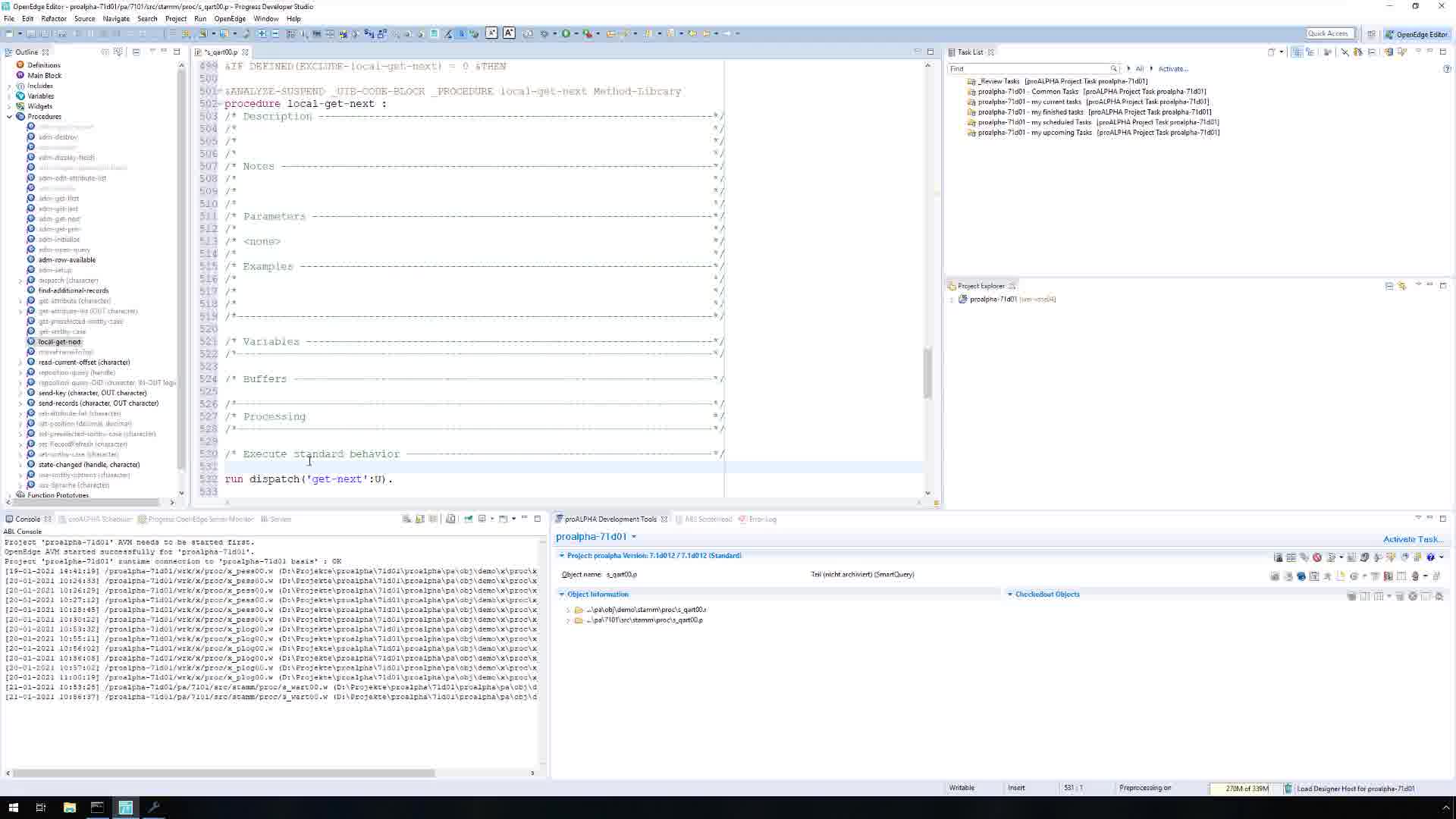This screenshot has height=819, width=1456.
Task: Maximize the editor area
Action: [x=930, y=52]
